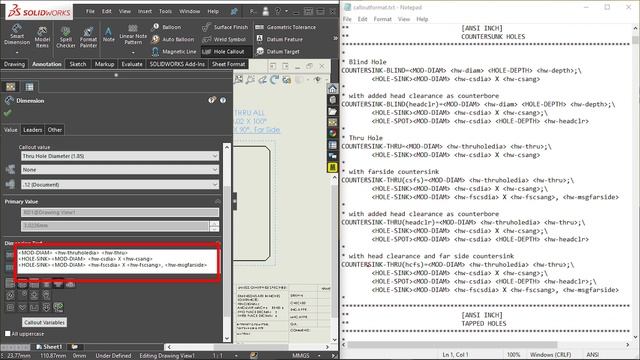Add a Surface Finish symbol
This screenshot has width=640, height=360.
tap(225, 27)
